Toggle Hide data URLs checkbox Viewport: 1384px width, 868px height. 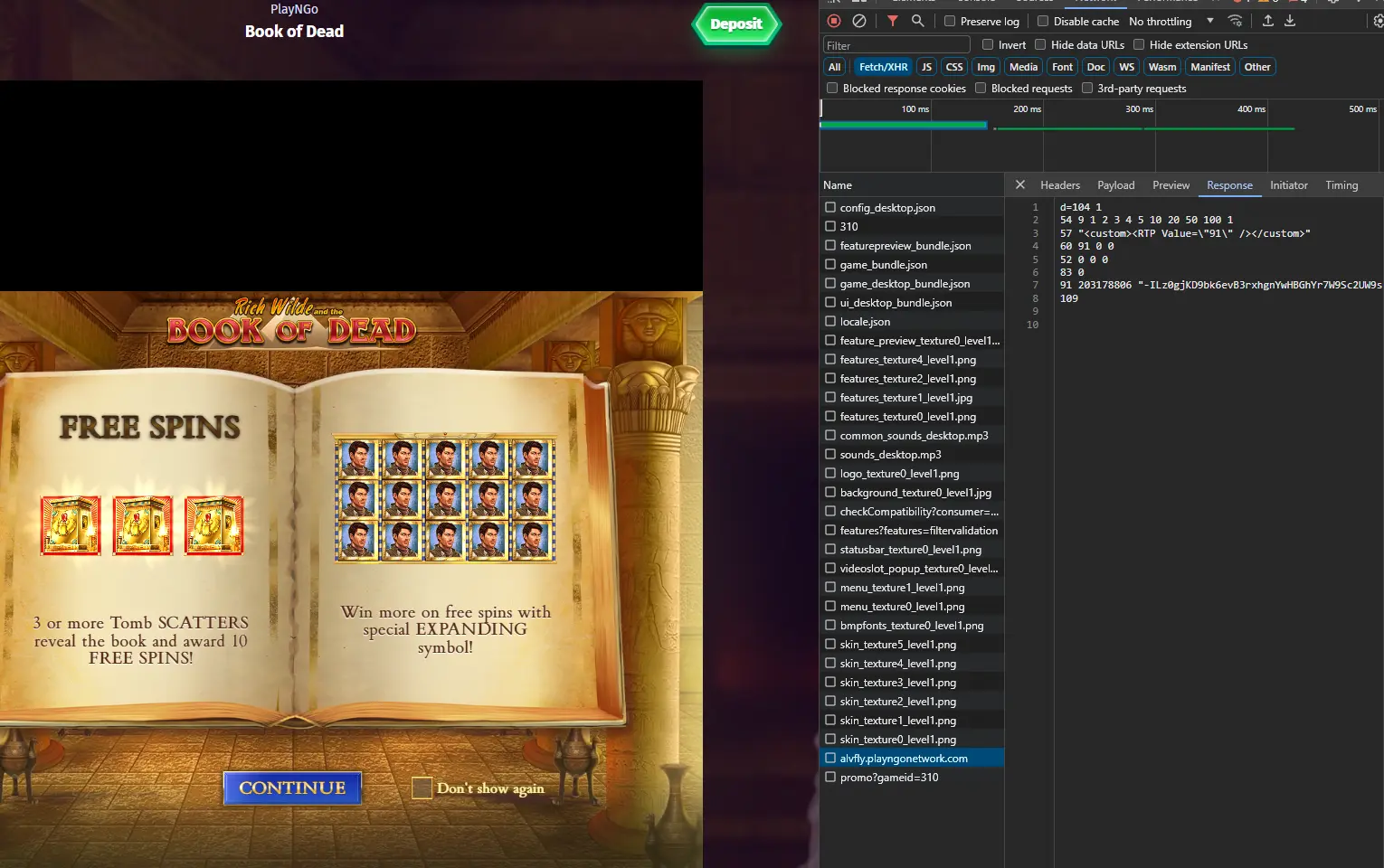tap(1040, 44)
